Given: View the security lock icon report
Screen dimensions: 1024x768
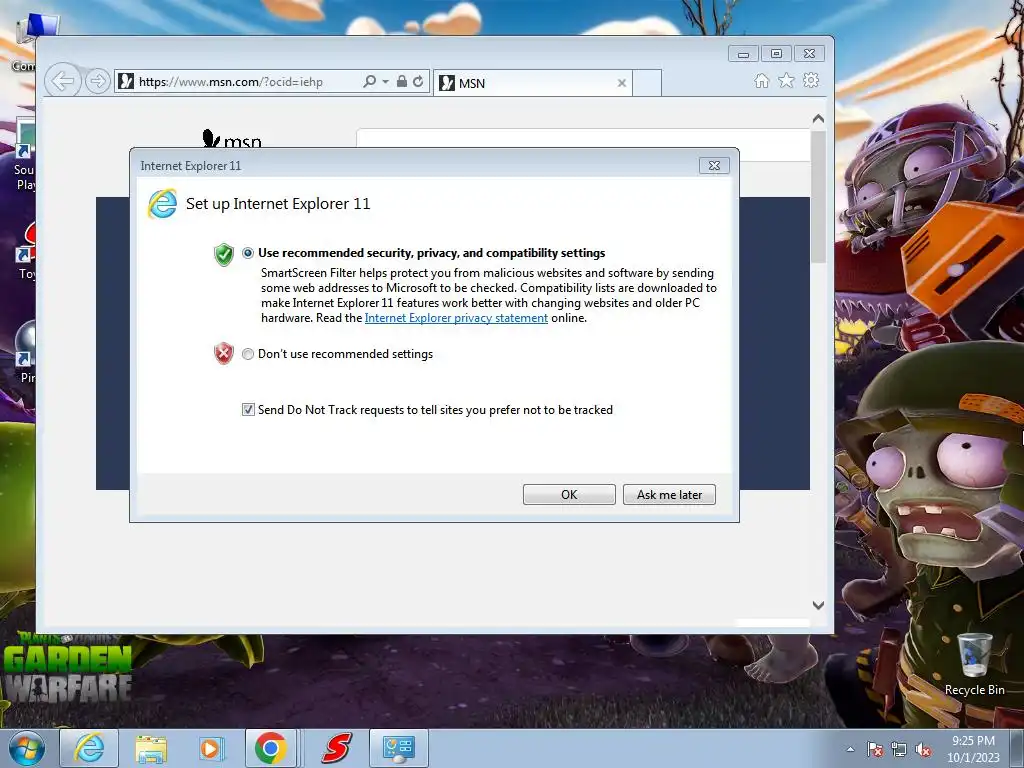Looking at the screenshot, I should 402,81.
